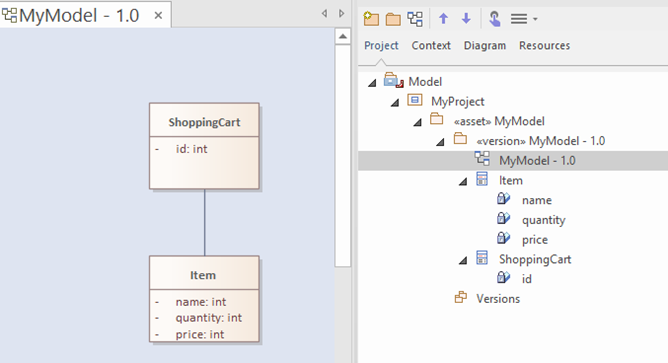Click the New Package folder icon

coord(393,19)
